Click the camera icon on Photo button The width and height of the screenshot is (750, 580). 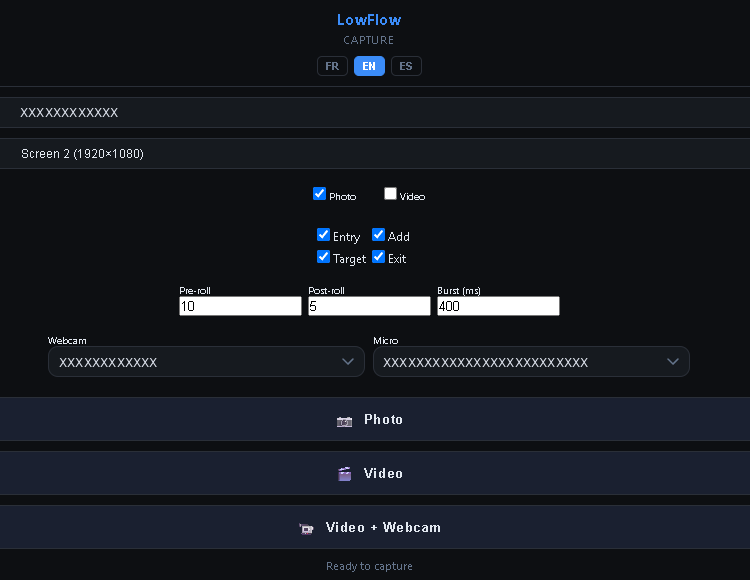(x=344, y=422)
